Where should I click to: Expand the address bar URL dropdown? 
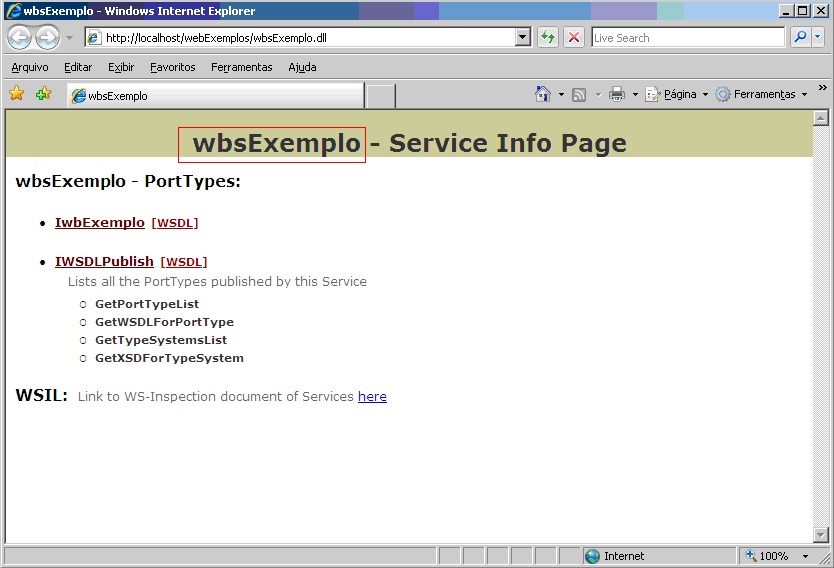pyautogui.click(x=523, y=38)
